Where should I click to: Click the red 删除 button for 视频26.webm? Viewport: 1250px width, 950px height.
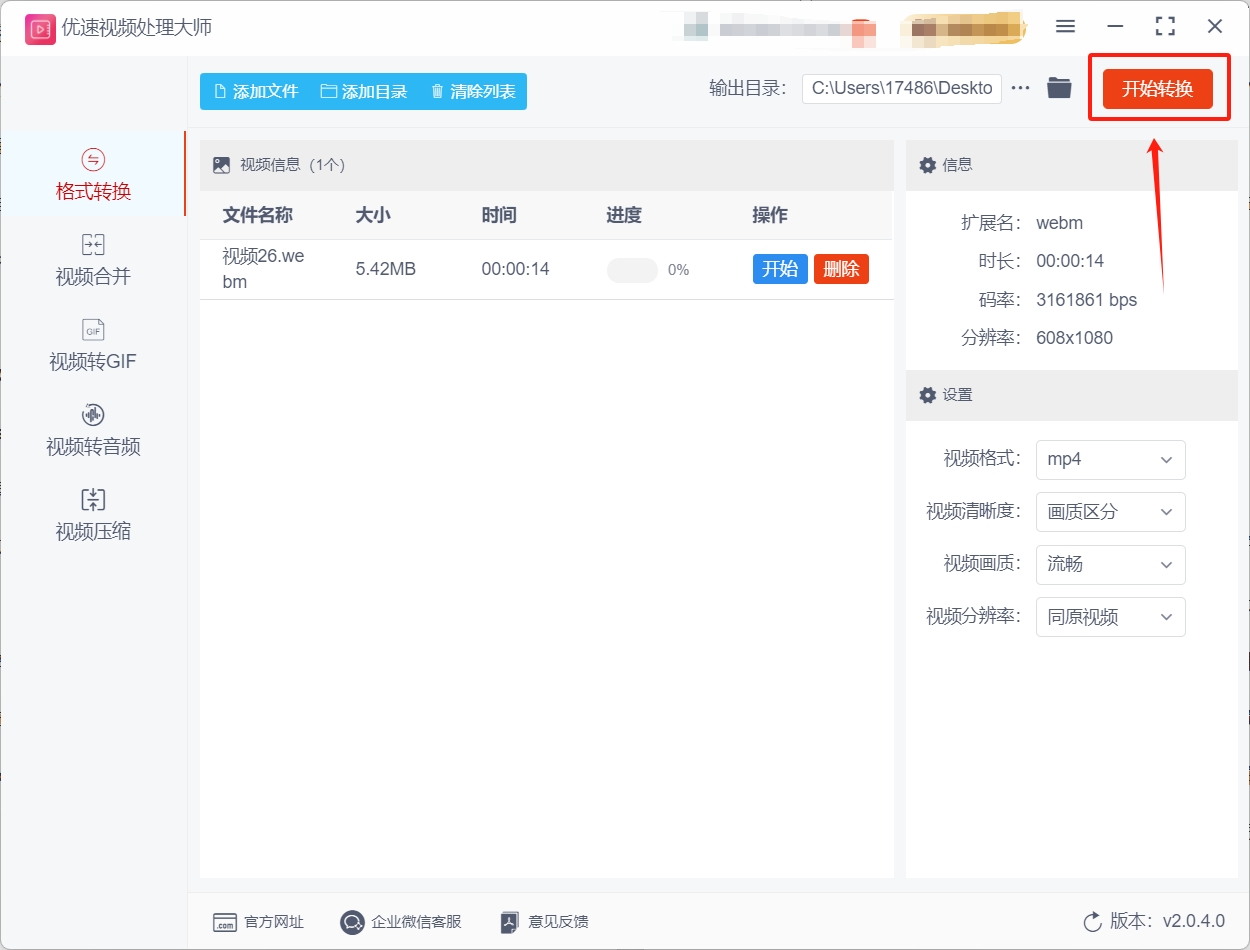click(x=841, y=269)
